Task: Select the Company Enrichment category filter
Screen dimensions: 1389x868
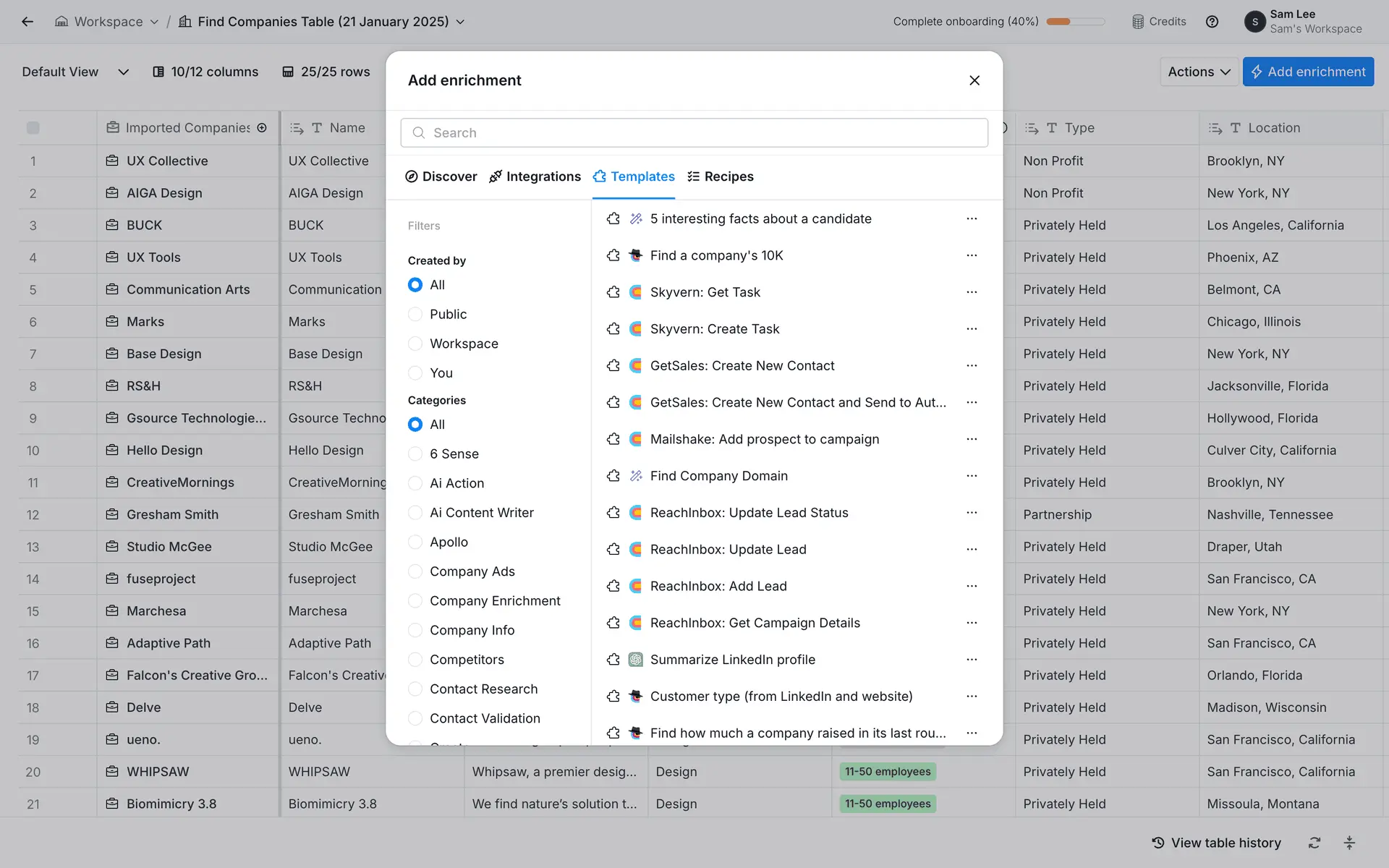Action: [x=415, y=600]
